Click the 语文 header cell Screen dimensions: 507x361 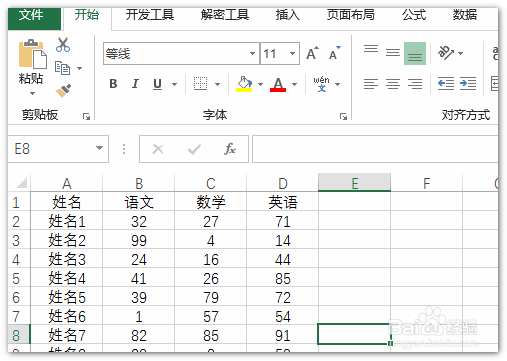(x=139, y=202)
